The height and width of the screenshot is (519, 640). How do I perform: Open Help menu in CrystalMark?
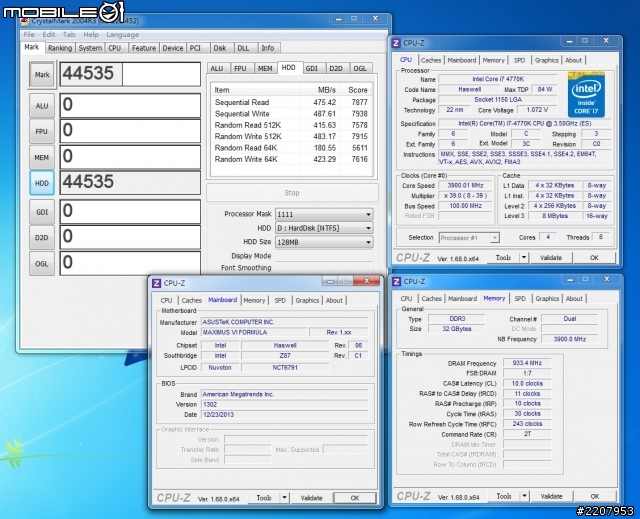tap(91, 35)
